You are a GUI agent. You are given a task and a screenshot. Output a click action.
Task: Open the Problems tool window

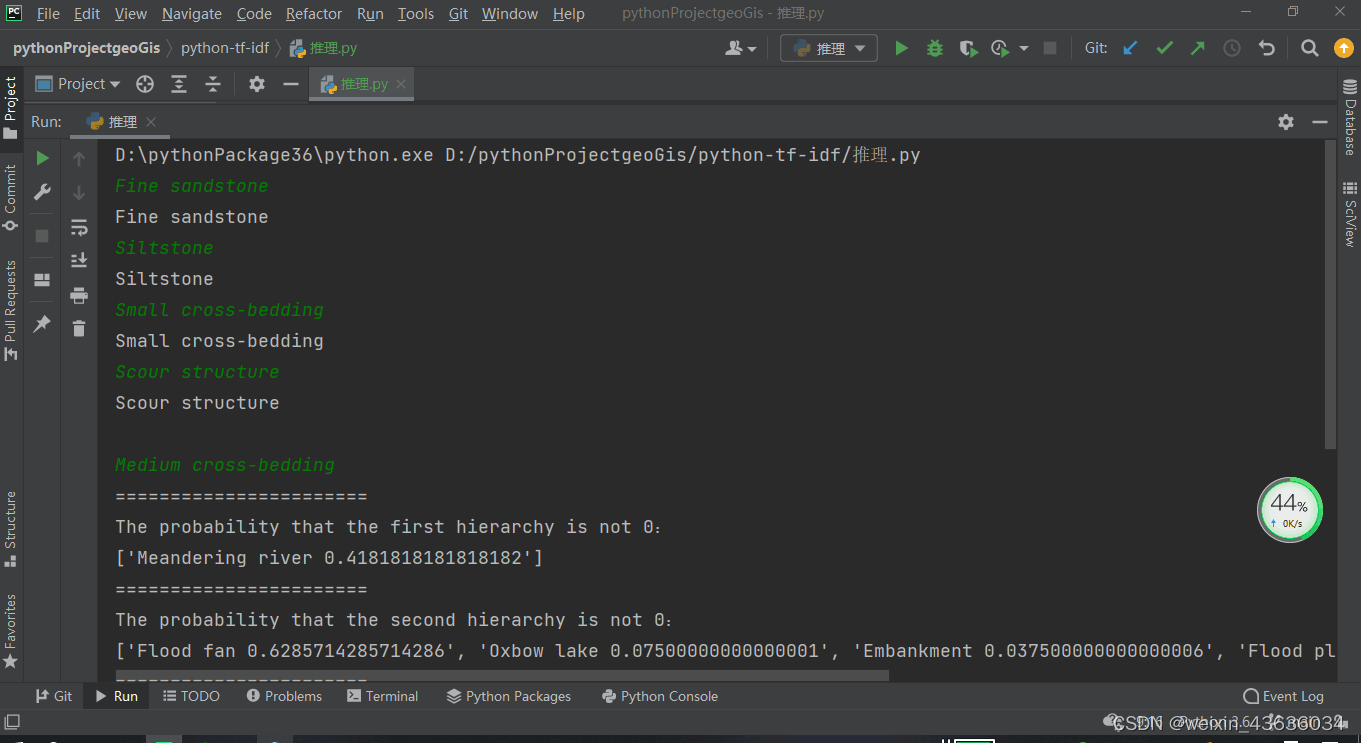[284, 696]
